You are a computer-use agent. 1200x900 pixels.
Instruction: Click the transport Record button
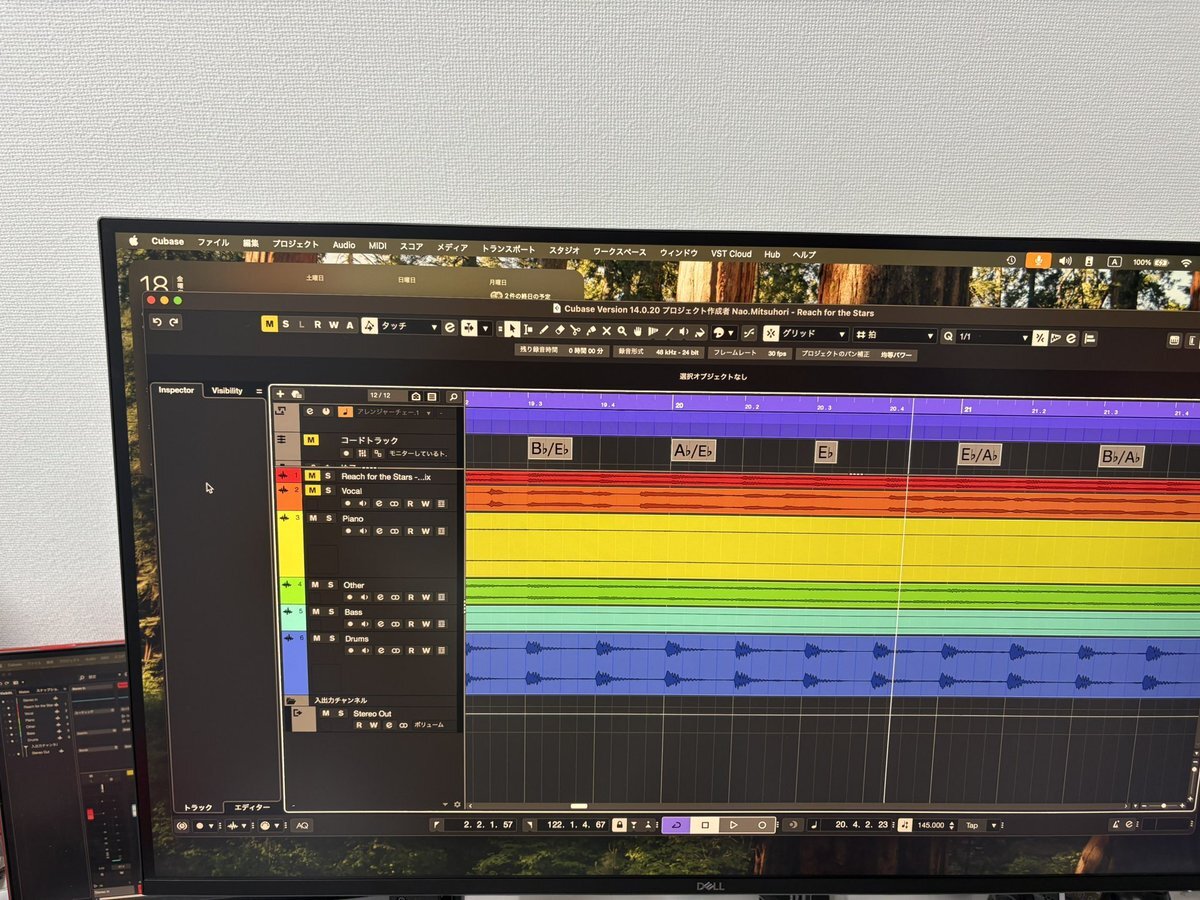coord(762,825)
